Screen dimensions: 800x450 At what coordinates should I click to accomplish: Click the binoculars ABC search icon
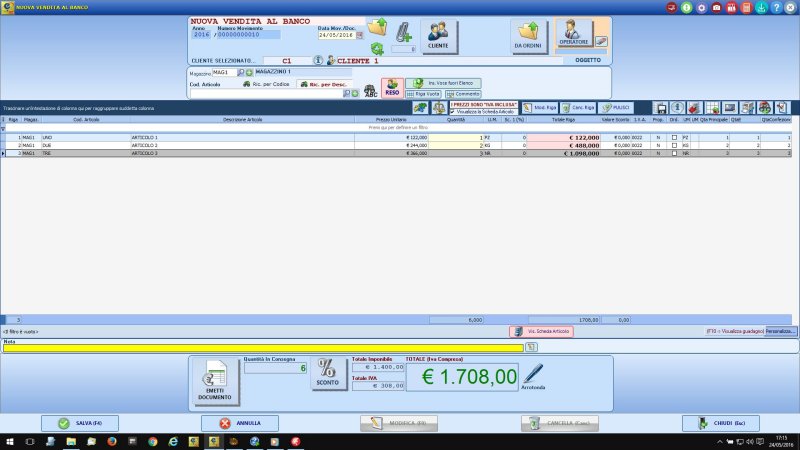(x=370, y=91)
